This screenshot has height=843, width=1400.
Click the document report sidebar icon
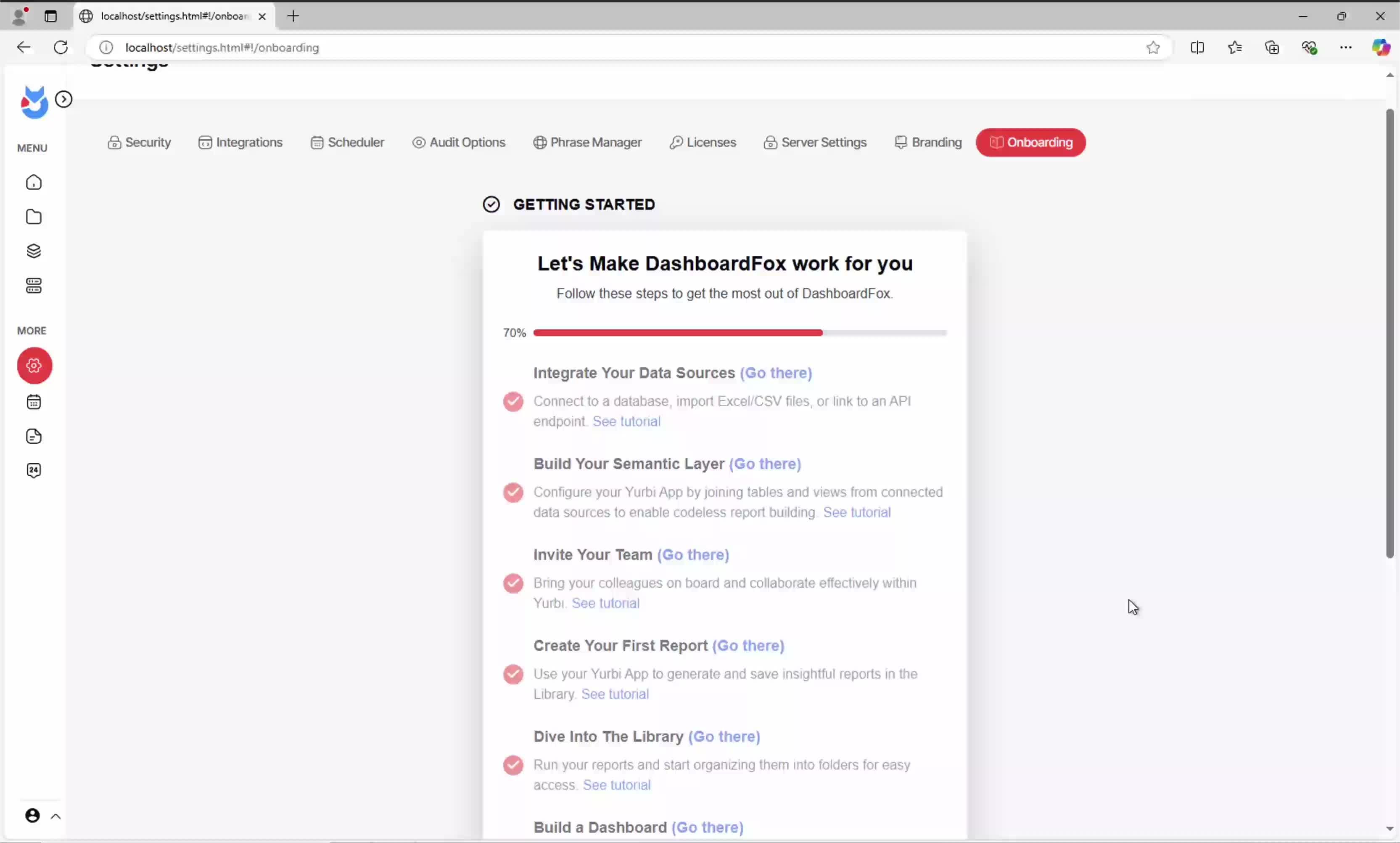[x=34, y=436]
